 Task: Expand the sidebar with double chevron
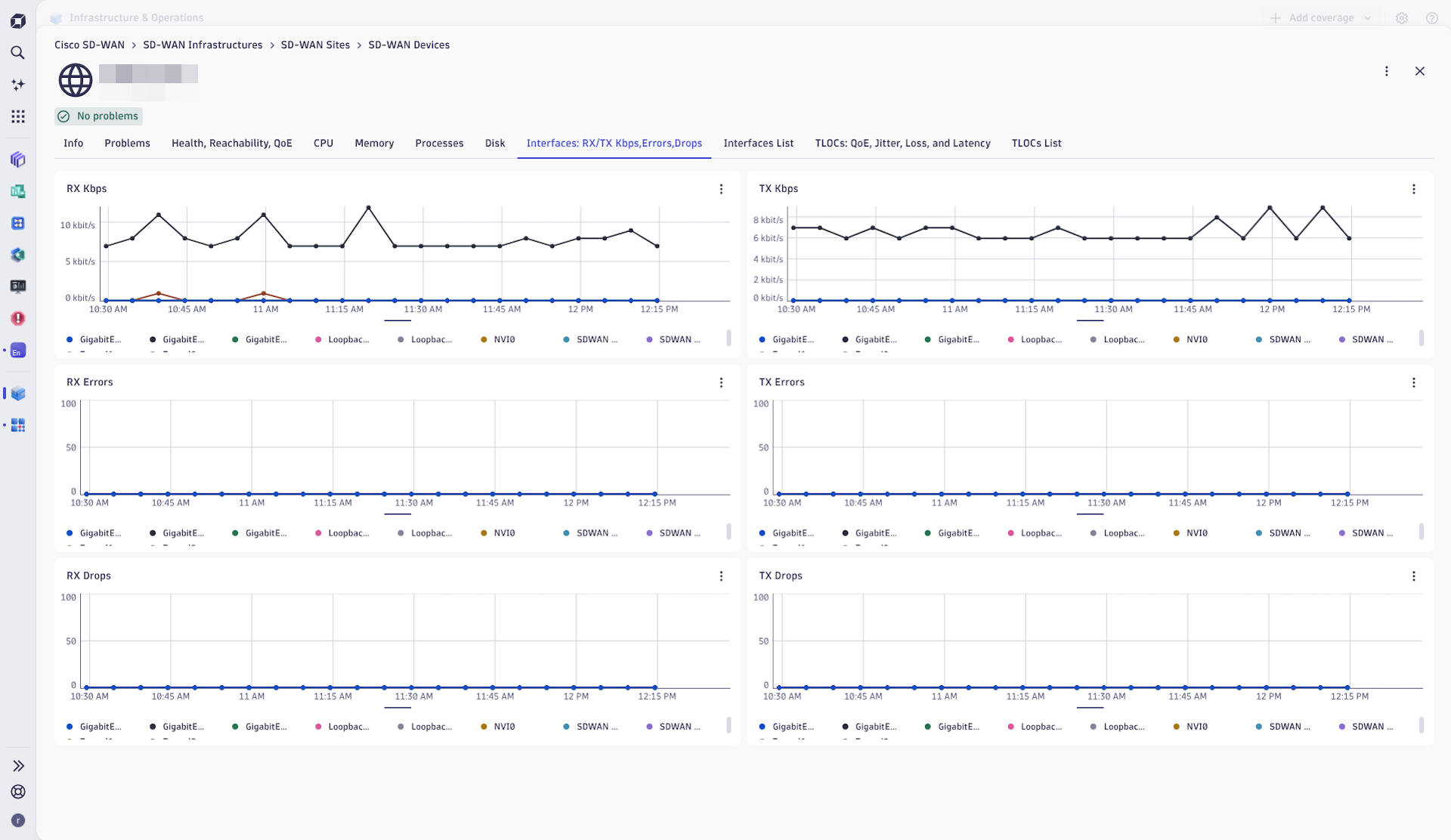click(x=18, y=766)
